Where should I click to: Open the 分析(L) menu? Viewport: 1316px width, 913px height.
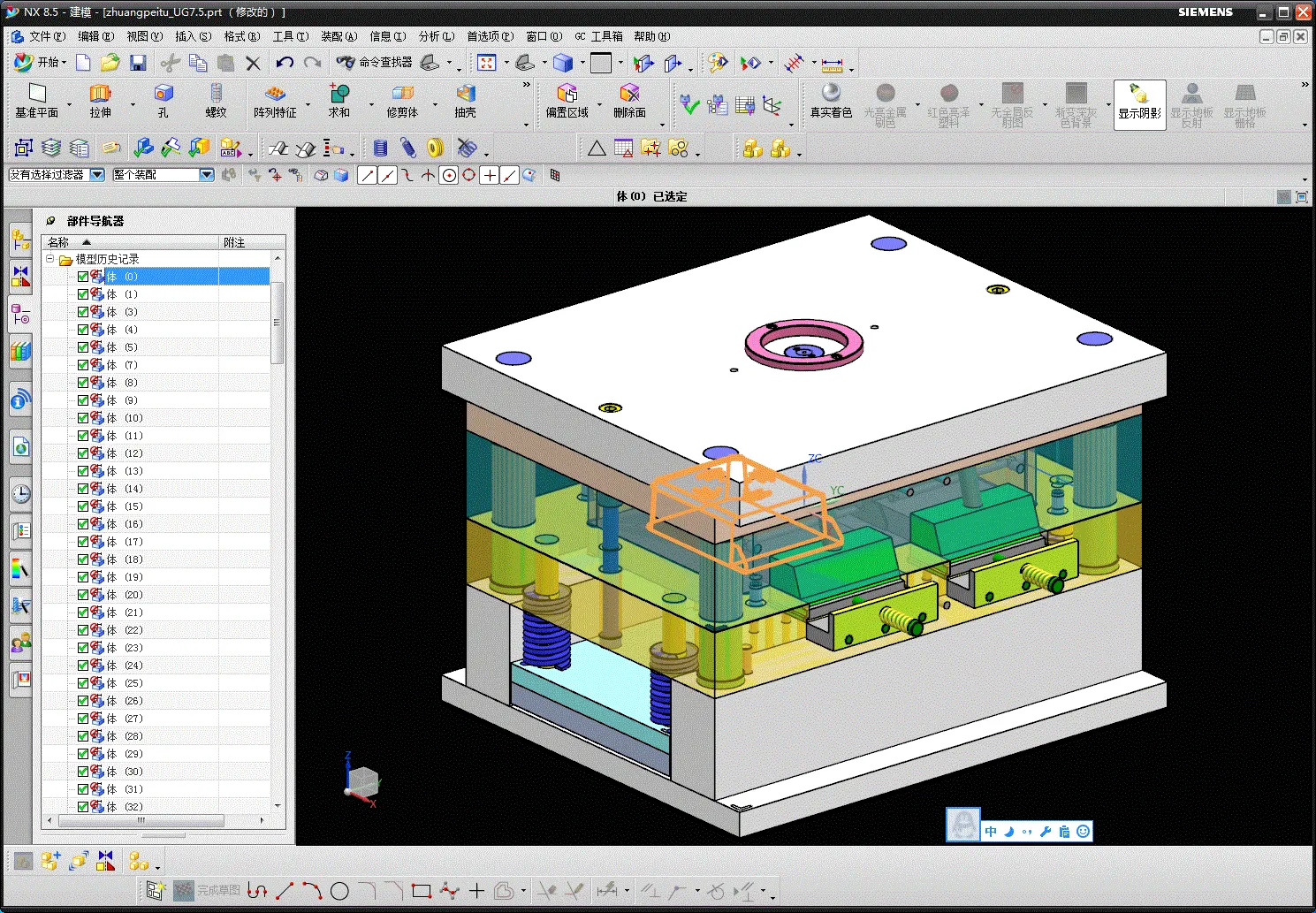437,36
